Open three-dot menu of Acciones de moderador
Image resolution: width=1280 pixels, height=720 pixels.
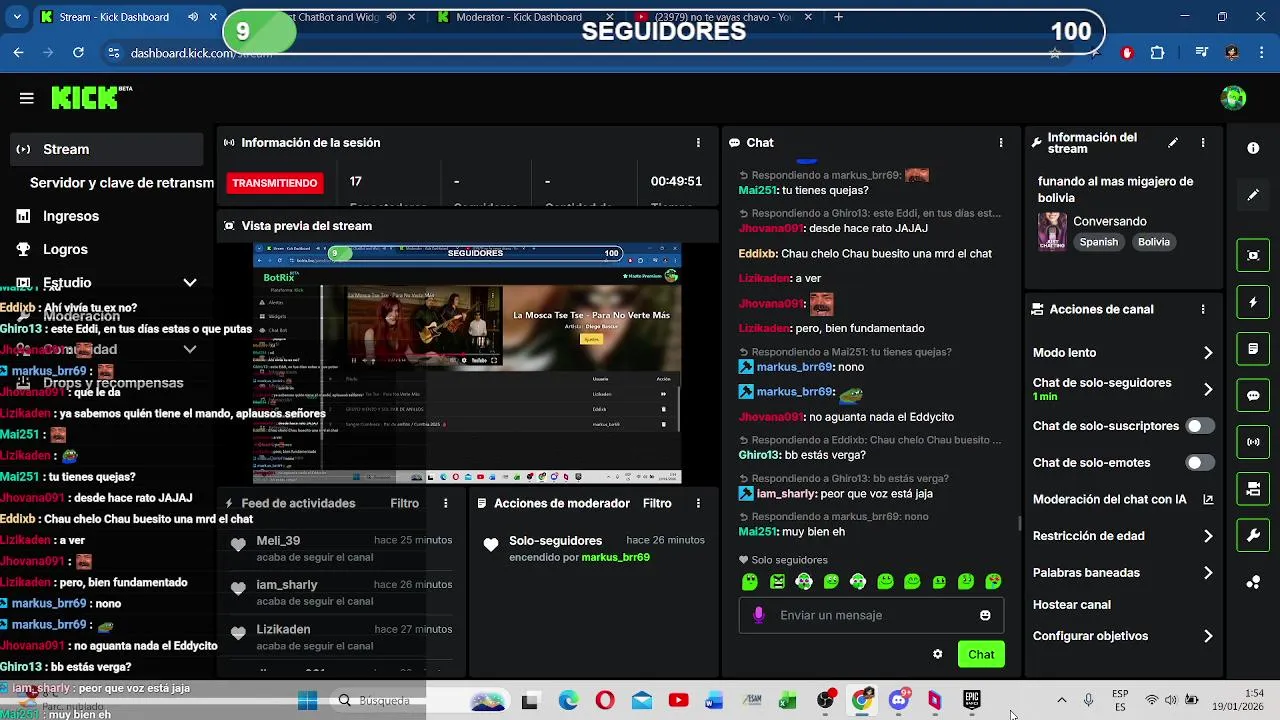coord(698,503)
